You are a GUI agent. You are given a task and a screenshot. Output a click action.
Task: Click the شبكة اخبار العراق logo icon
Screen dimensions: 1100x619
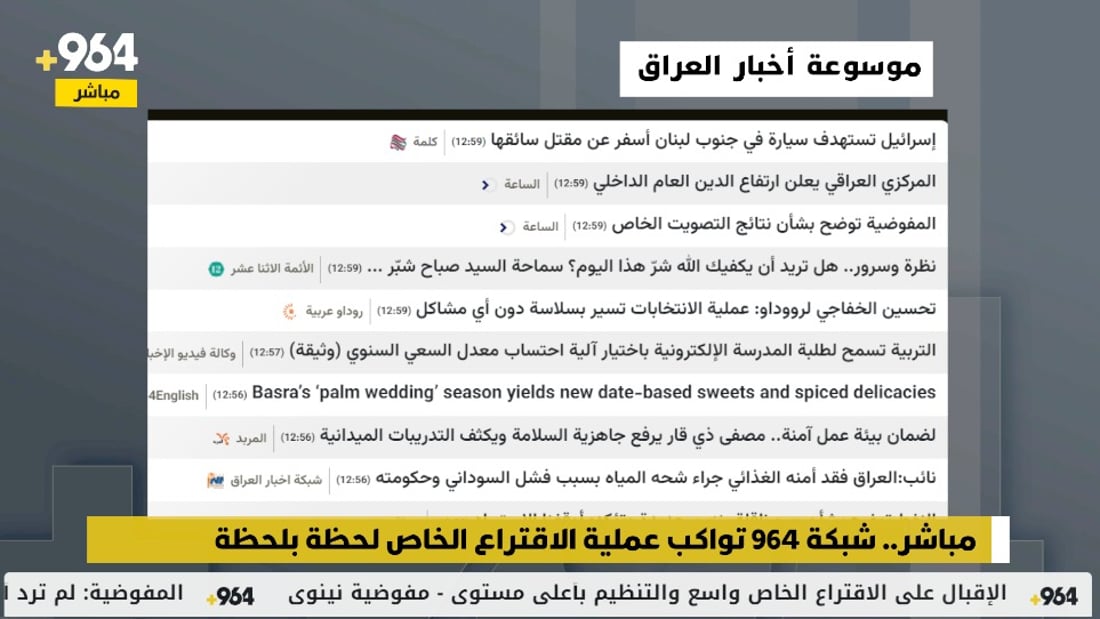click(x=215, y=481)
